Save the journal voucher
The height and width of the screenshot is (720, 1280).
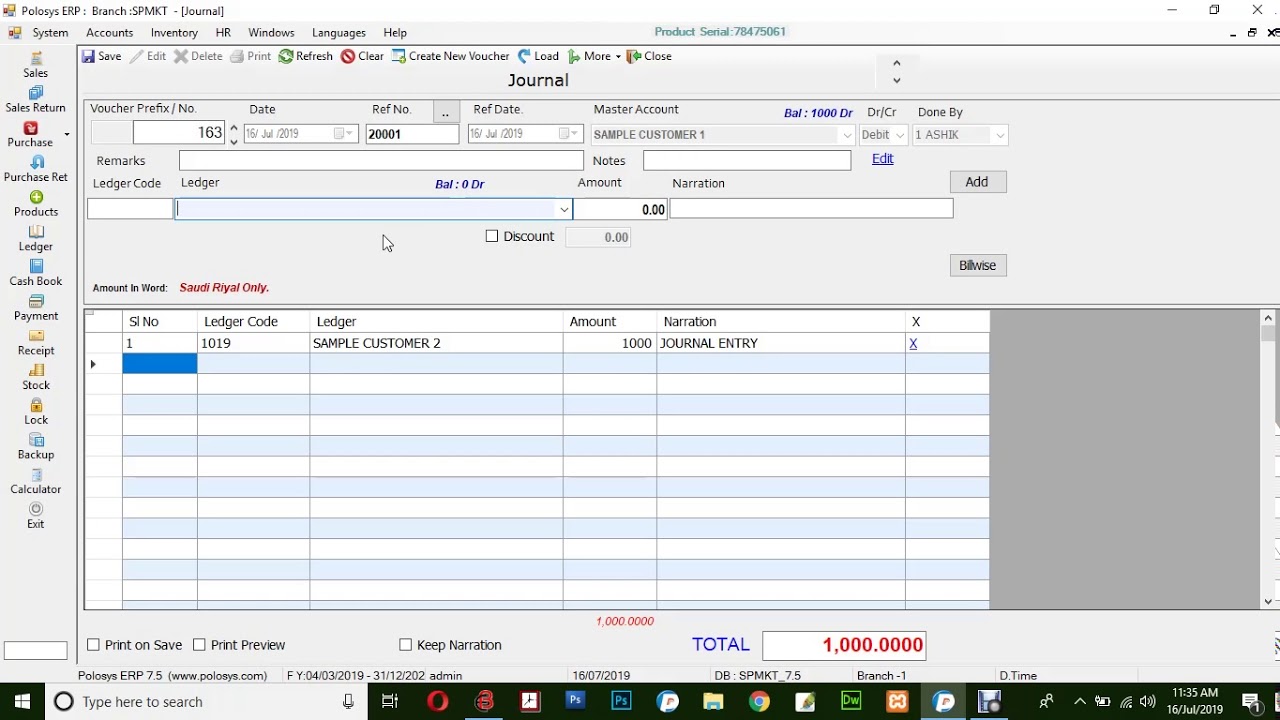102,56
